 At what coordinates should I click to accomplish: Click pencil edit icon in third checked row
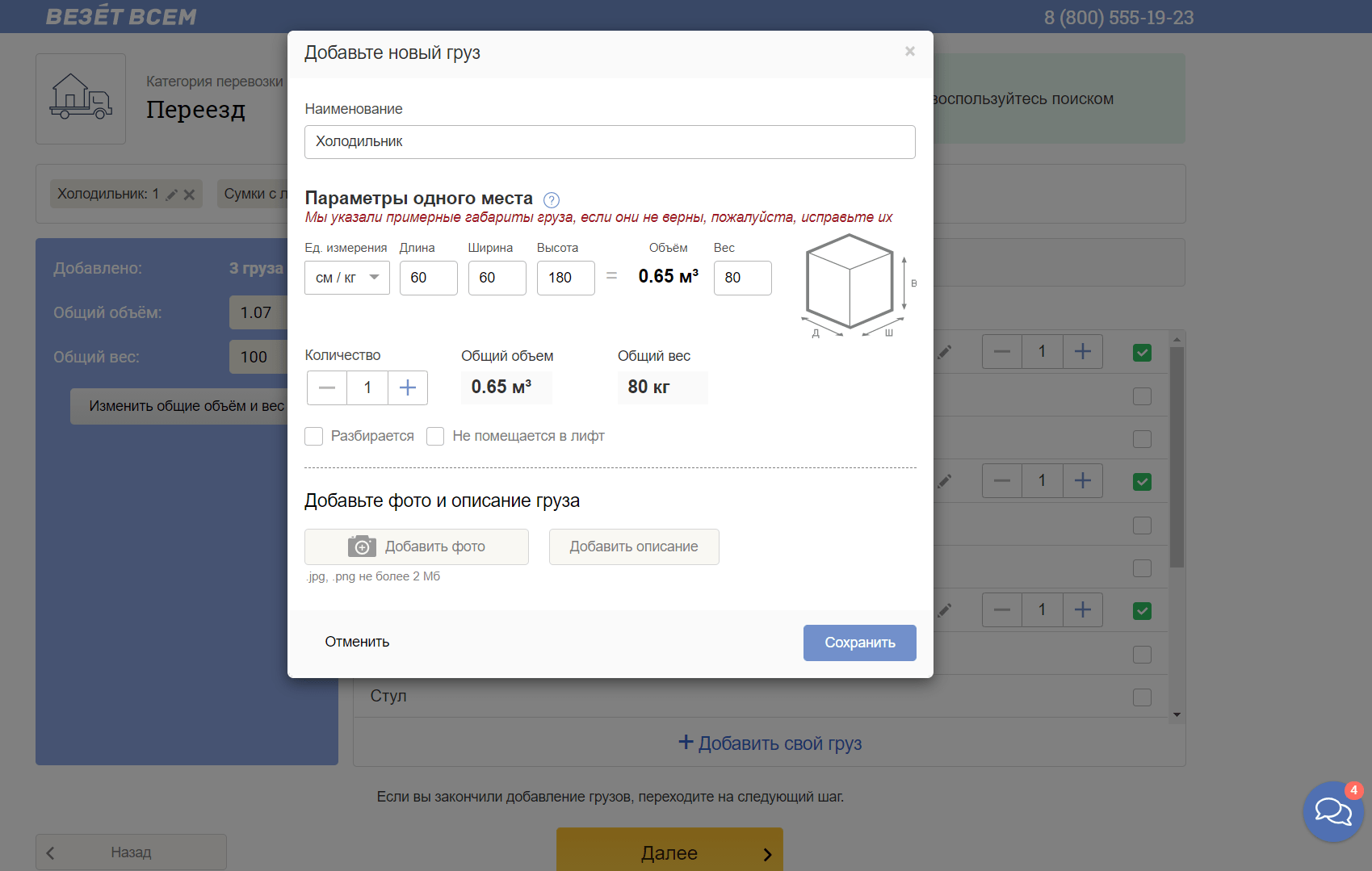tap(945, 610)
